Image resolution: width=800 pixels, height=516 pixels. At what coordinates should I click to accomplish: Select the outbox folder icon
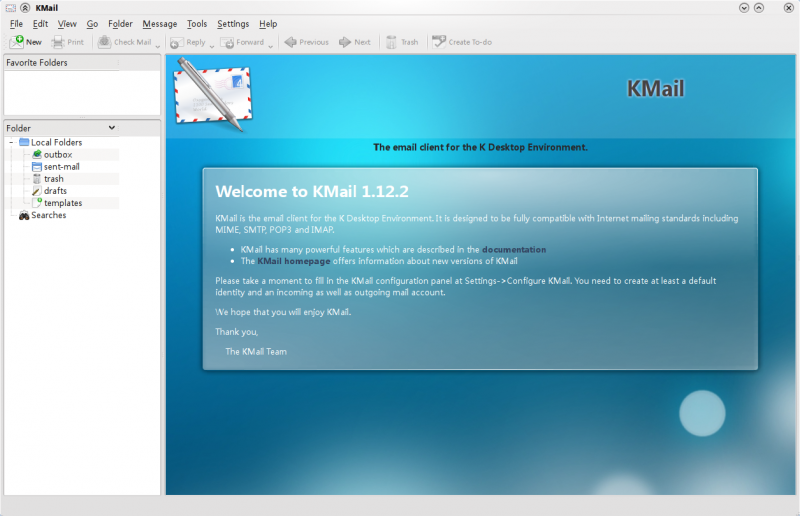tap(37, 154)
